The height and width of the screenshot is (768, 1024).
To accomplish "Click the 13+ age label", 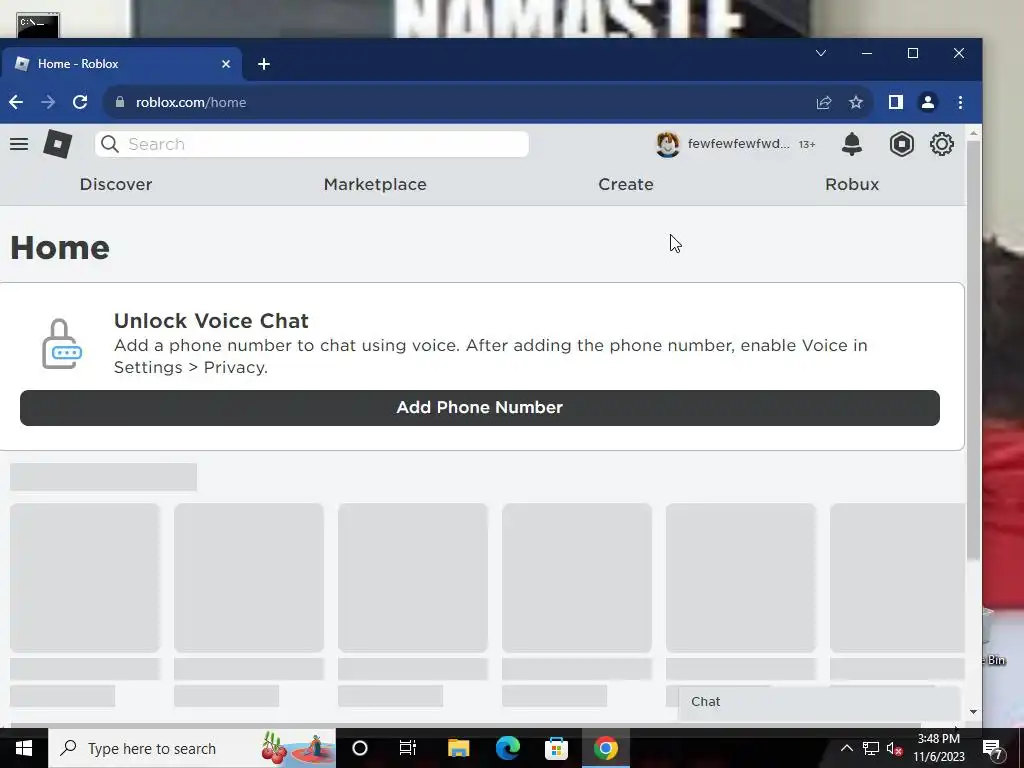I will (x=807, y=144).
